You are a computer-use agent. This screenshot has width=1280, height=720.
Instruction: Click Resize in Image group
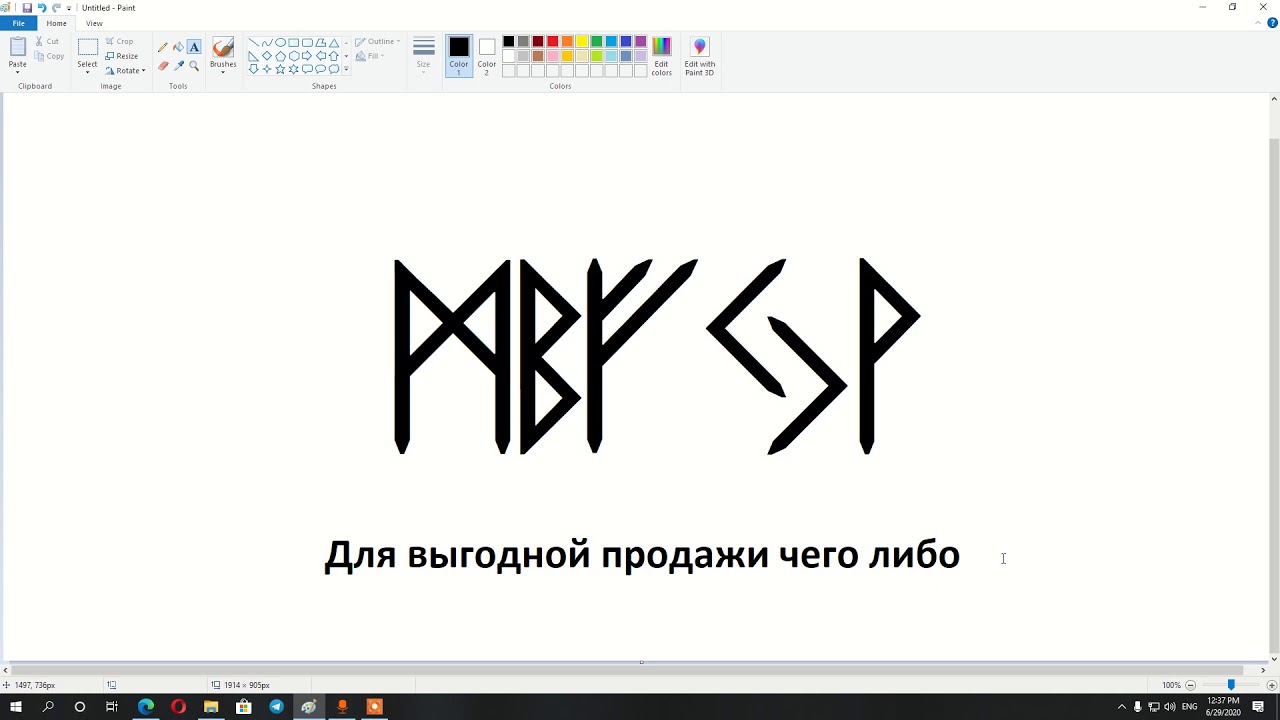coord(122,56)
